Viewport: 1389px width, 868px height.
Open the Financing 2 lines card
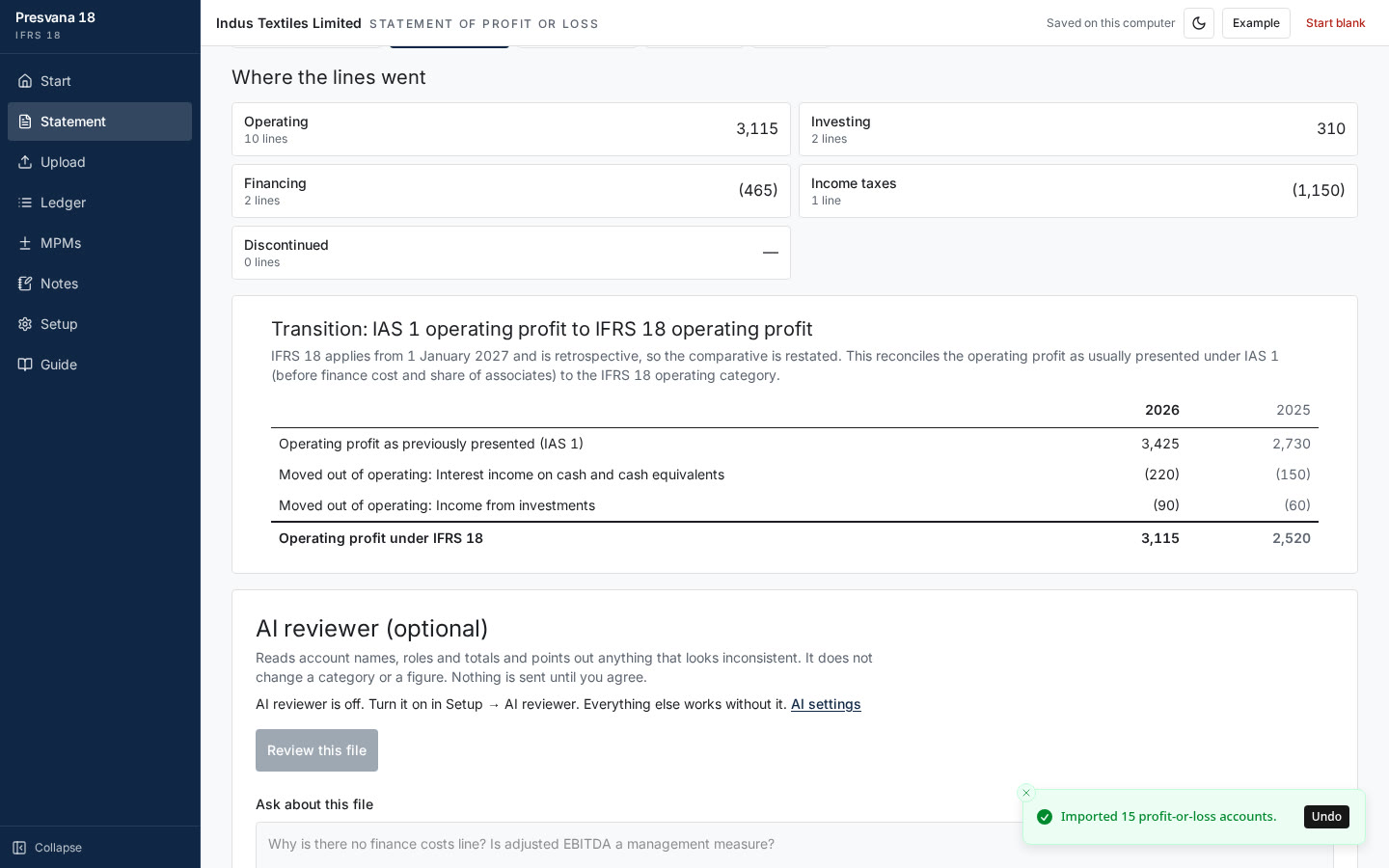tap(511, 191)
